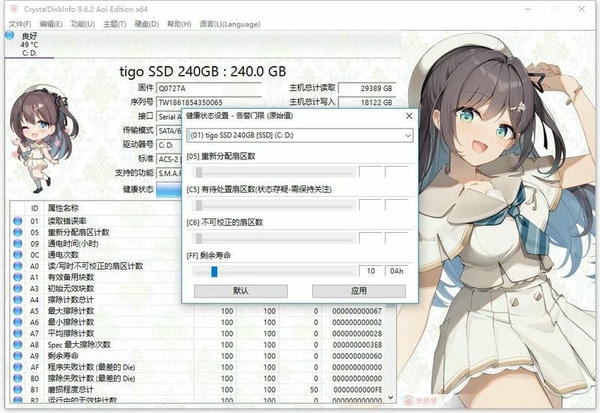The height and width of the screenshot is (413, 600).
Task: Click status icon for A3 初始无效块数
Action: [x=17, y=288]
